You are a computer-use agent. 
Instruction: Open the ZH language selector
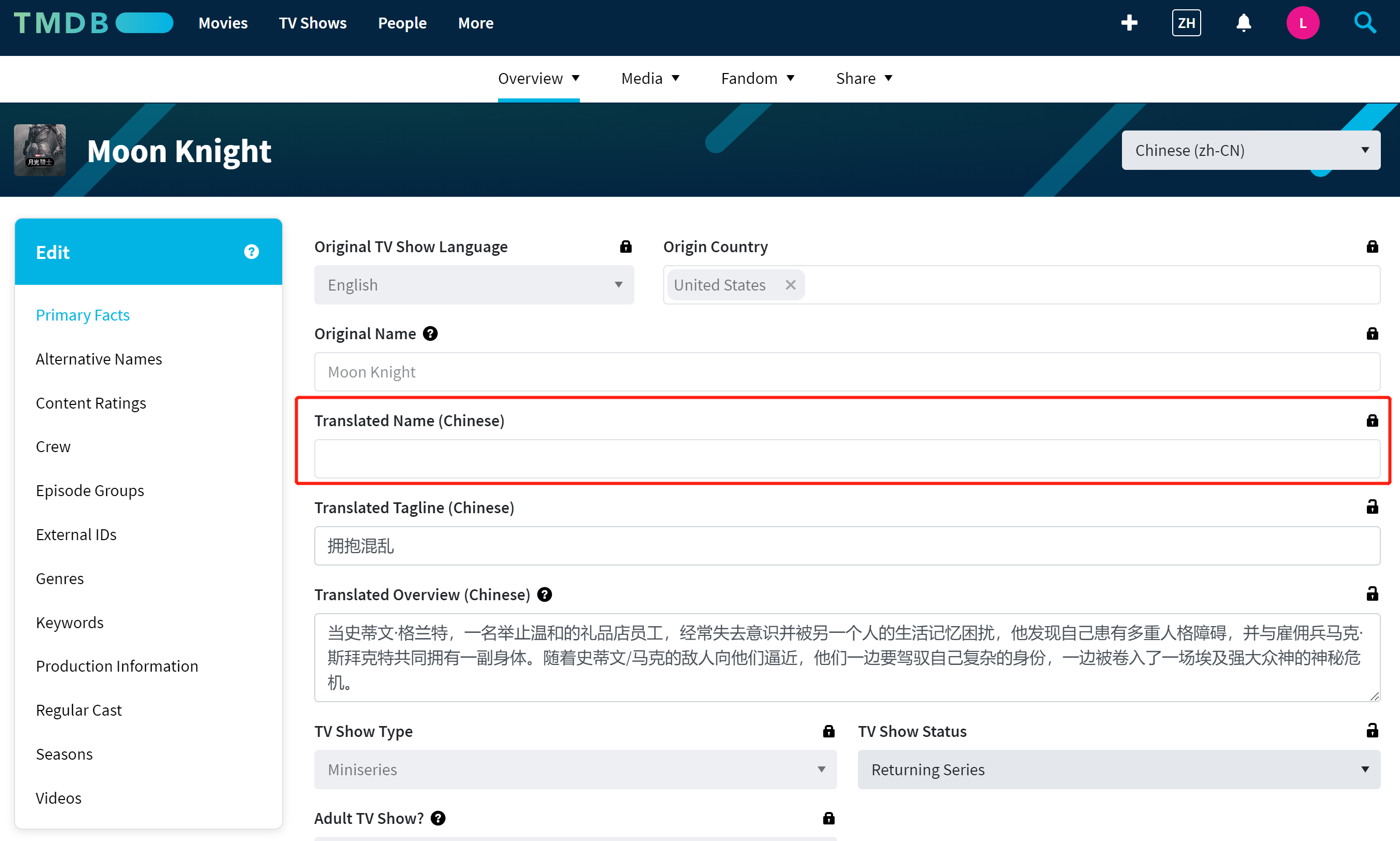tap(1186, 23)
